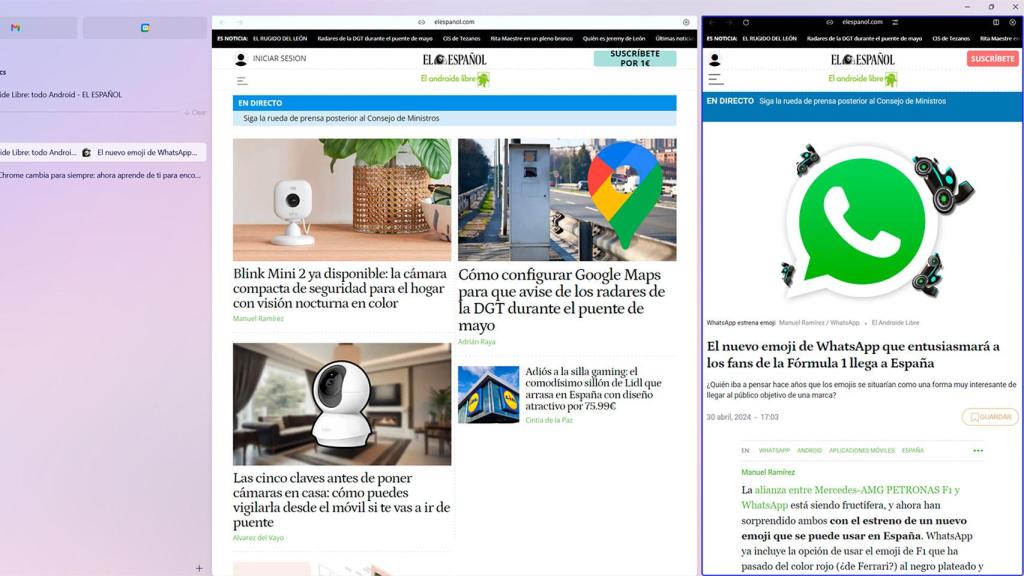Click the Clear button in the sidebar
Viewport: 1024px width, 576px height.
tap(195, 113)
